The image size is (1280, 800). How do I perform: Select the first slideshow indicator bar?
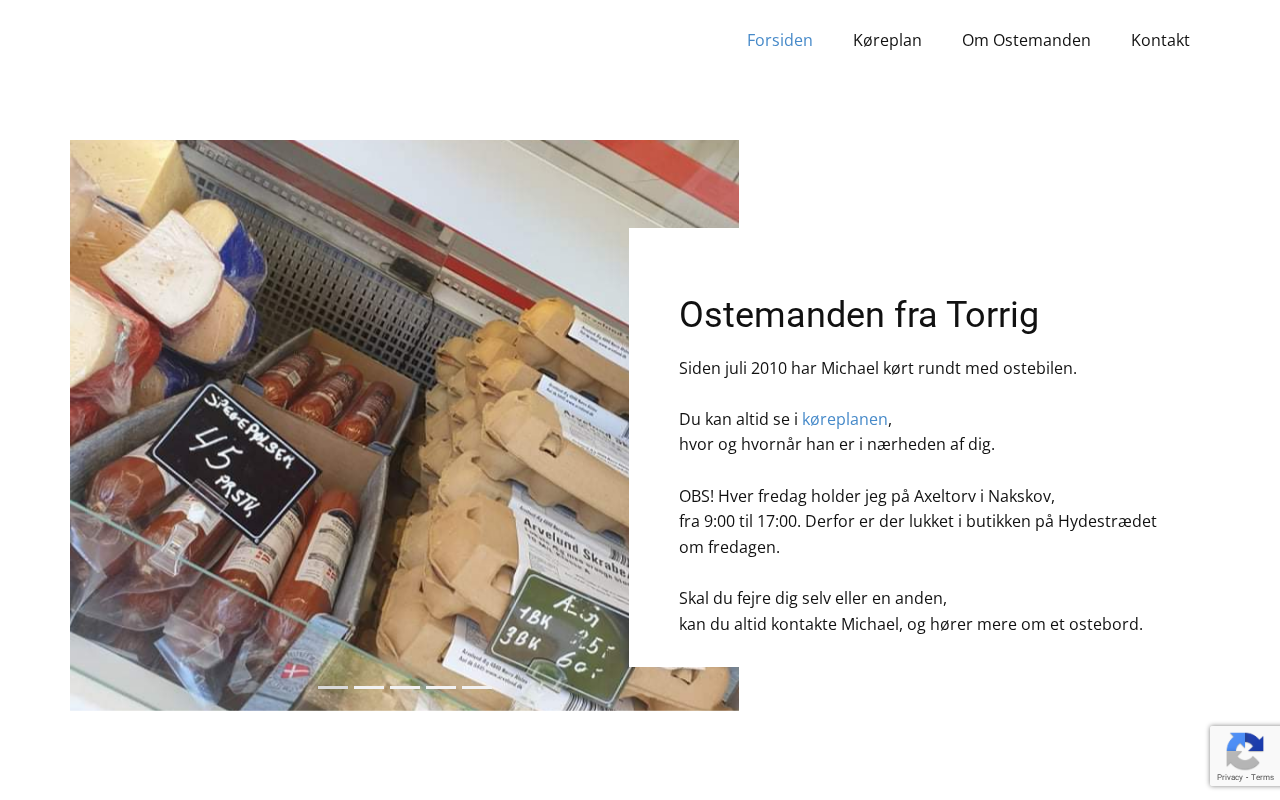[x=333, y=687]
